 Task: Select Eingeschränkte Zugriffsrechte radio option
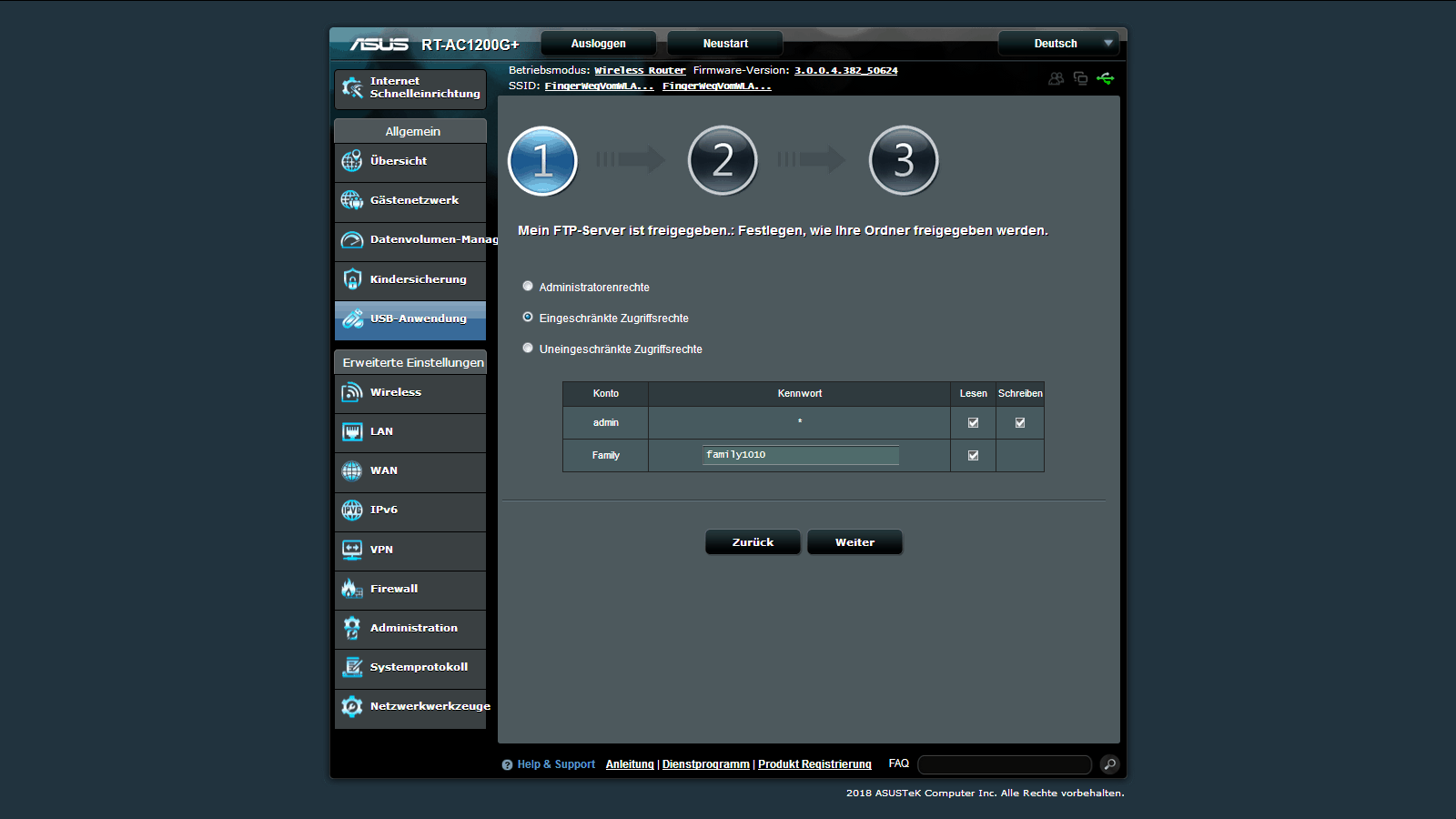[528, 318]
